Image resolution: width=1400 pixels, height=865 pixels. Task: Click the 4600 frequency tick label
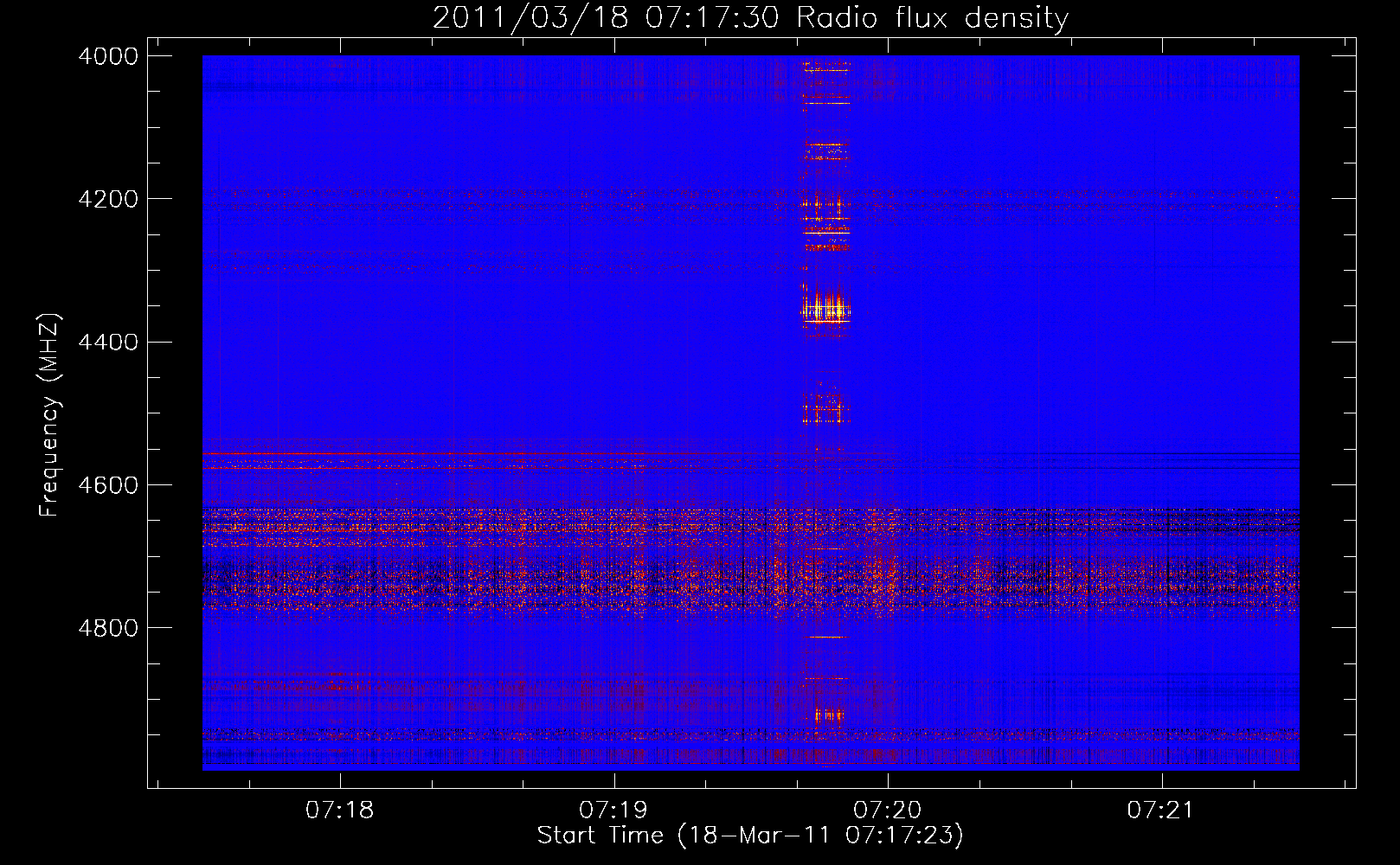[108, 485]
